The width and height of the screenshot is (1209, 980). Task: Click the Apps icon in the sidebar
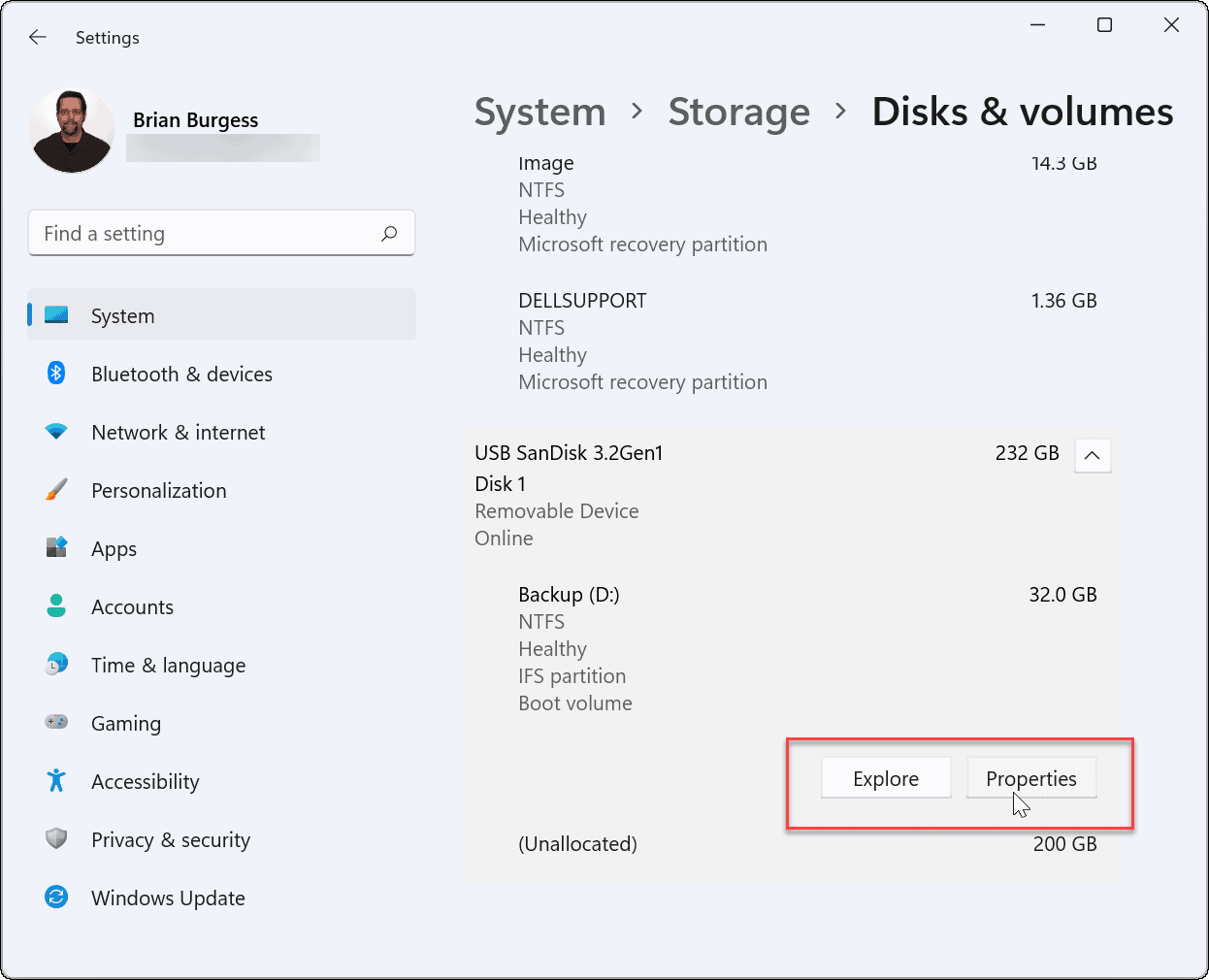[x=55, y=548]
